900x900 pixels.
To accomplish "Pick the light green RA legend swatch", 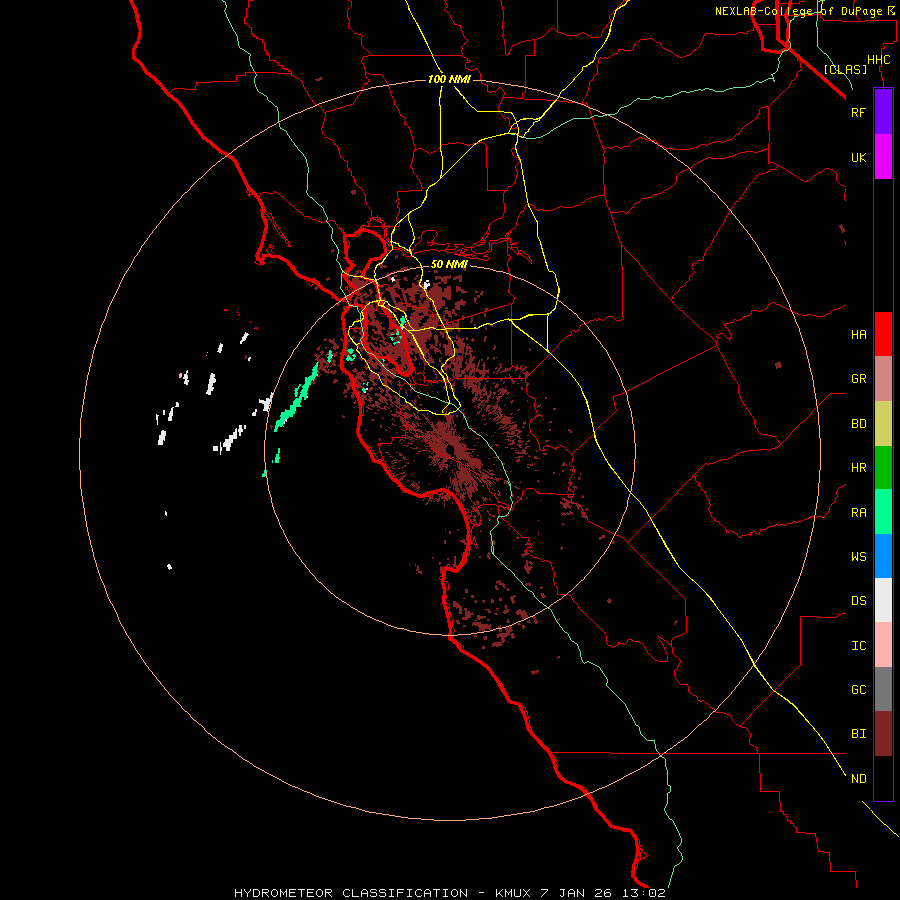I will (883, 512).
